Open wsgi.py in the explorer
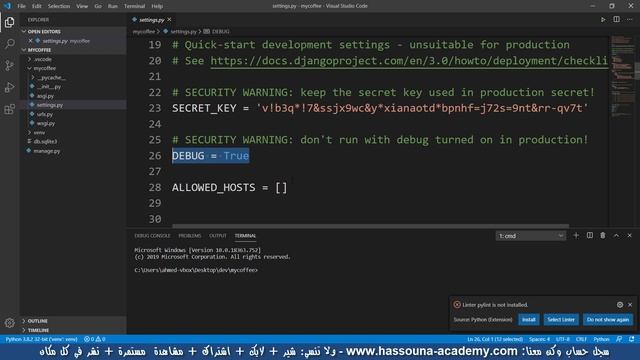640x360 pixels. [x=46, y=123]
